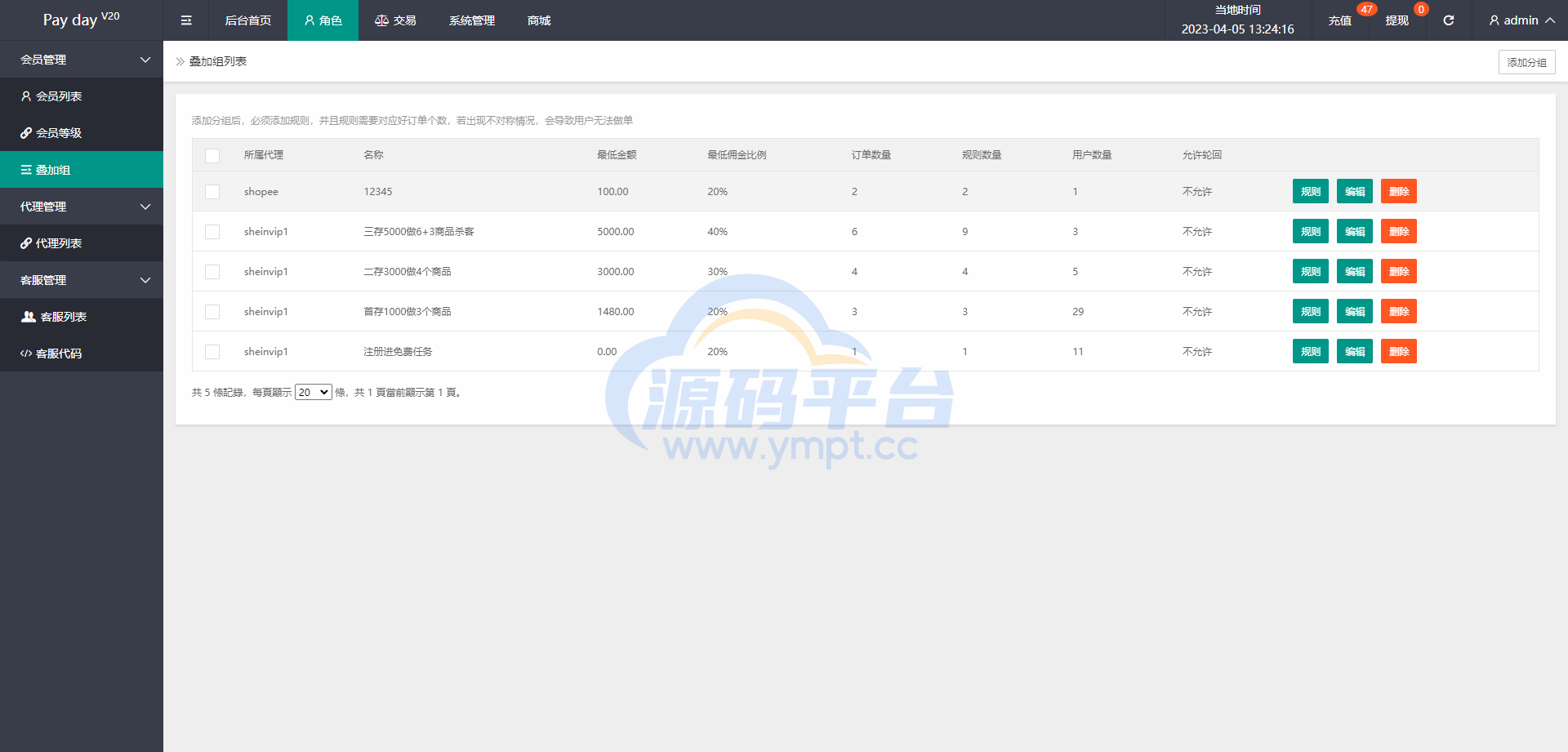
Task: Check the 三存5000做6+3商品杀客 row checkbox
Action: pos(212,232)
